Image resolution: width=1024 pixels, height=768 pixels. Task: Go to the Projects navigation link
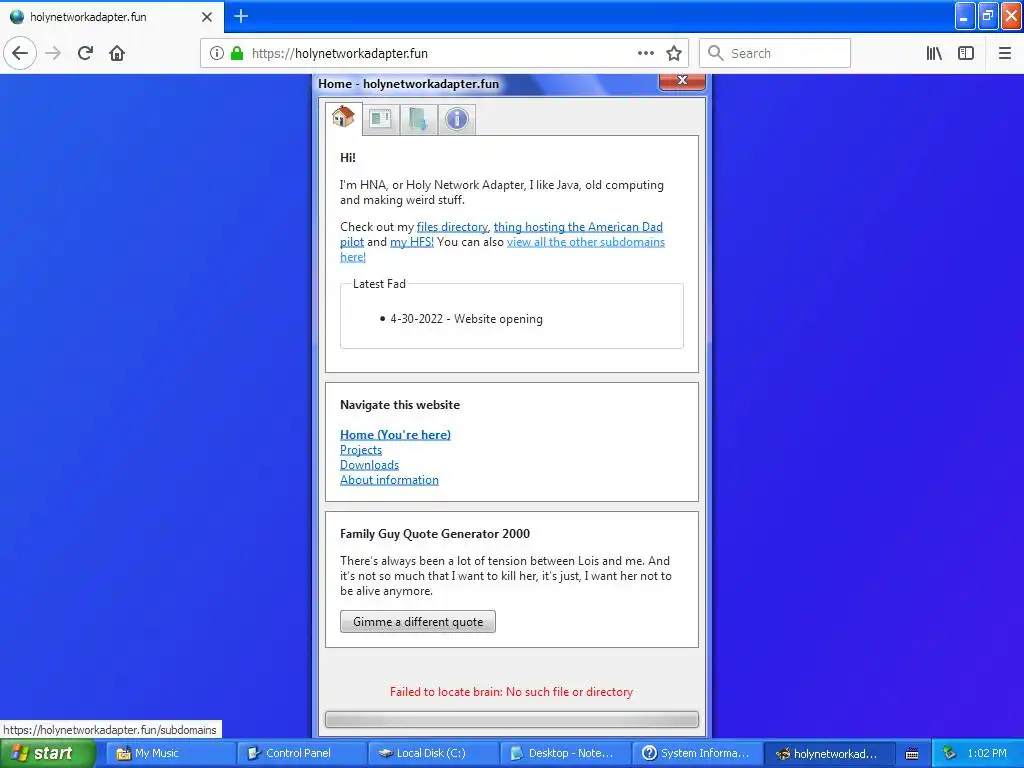click(x=360, y=449)
